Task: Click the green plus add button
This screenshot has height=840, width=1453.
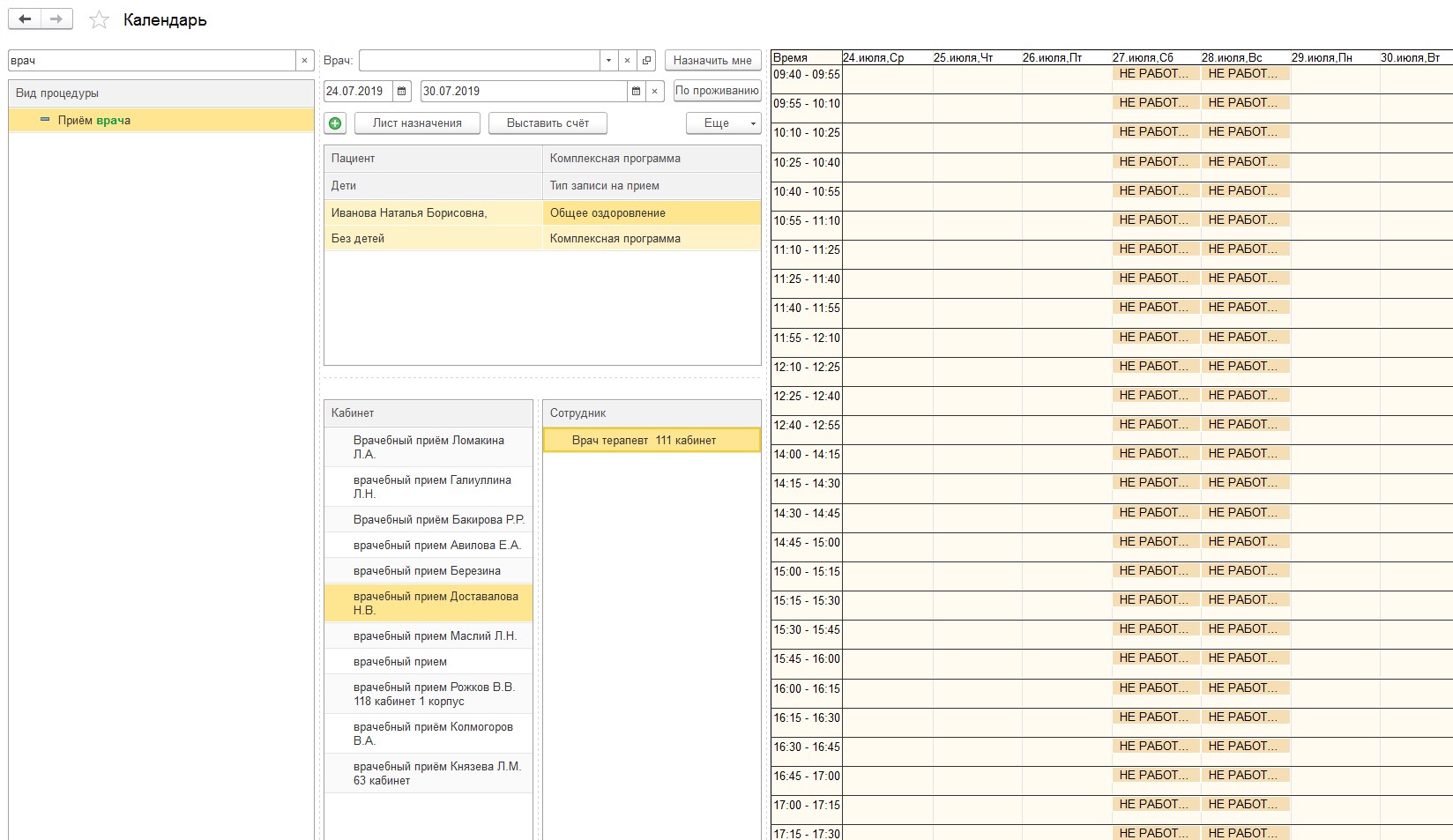Action: coord(335,123)
